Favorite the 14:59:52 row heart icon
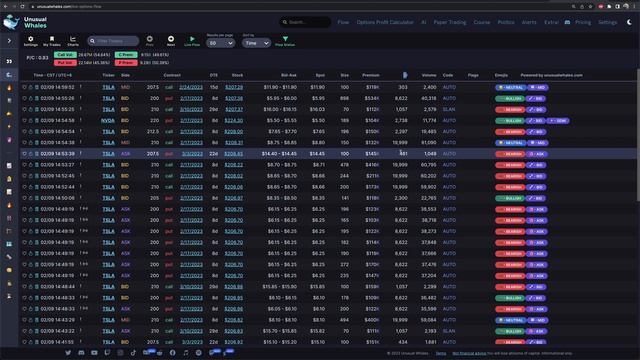640x360 pixels. point(24,87)
